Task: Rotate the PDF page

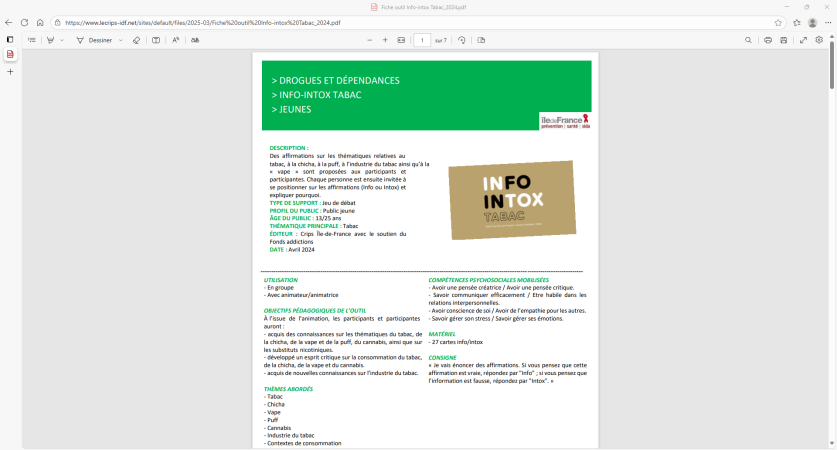Action: 461,40
